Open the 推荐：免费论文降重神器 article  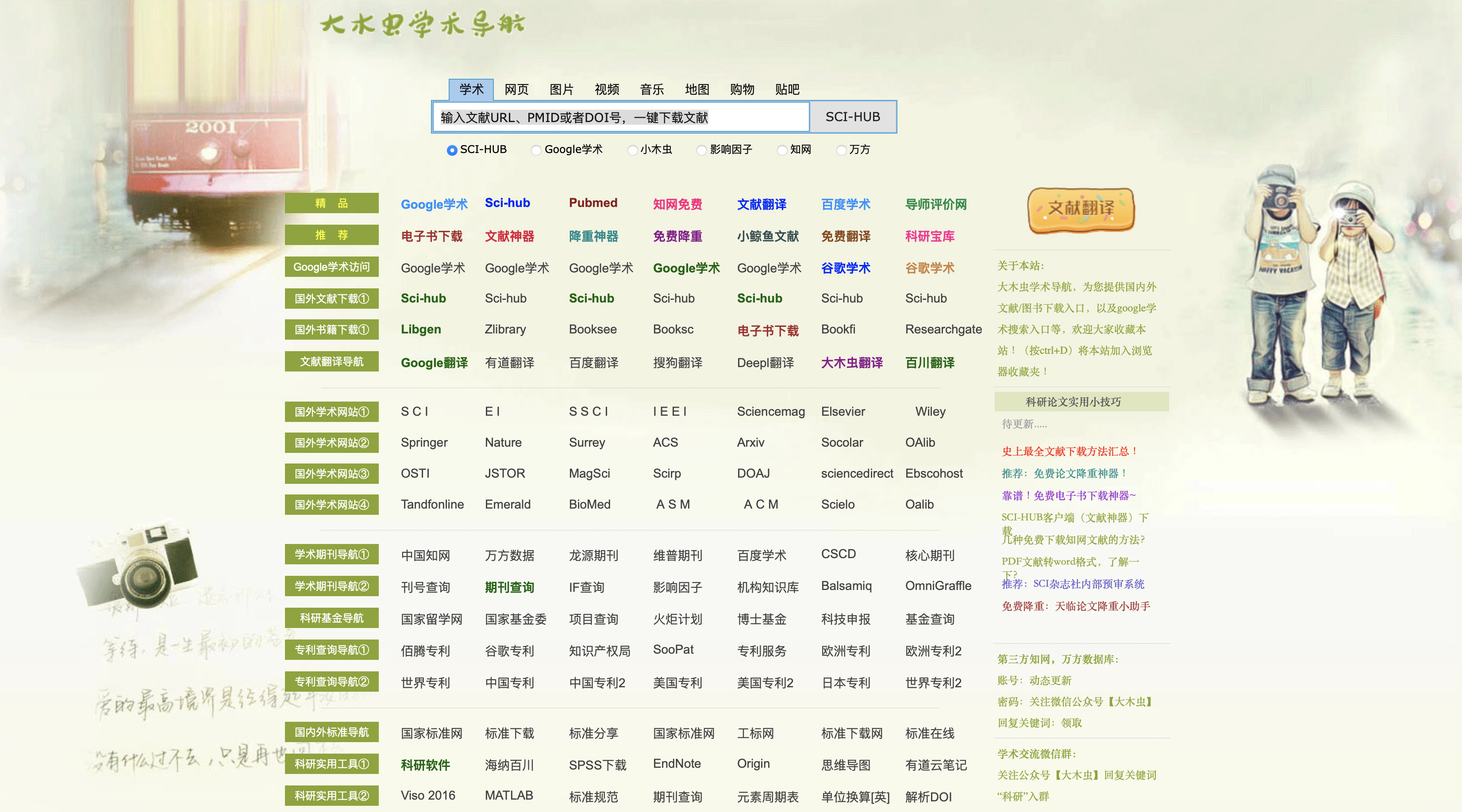click(1064, 474)
